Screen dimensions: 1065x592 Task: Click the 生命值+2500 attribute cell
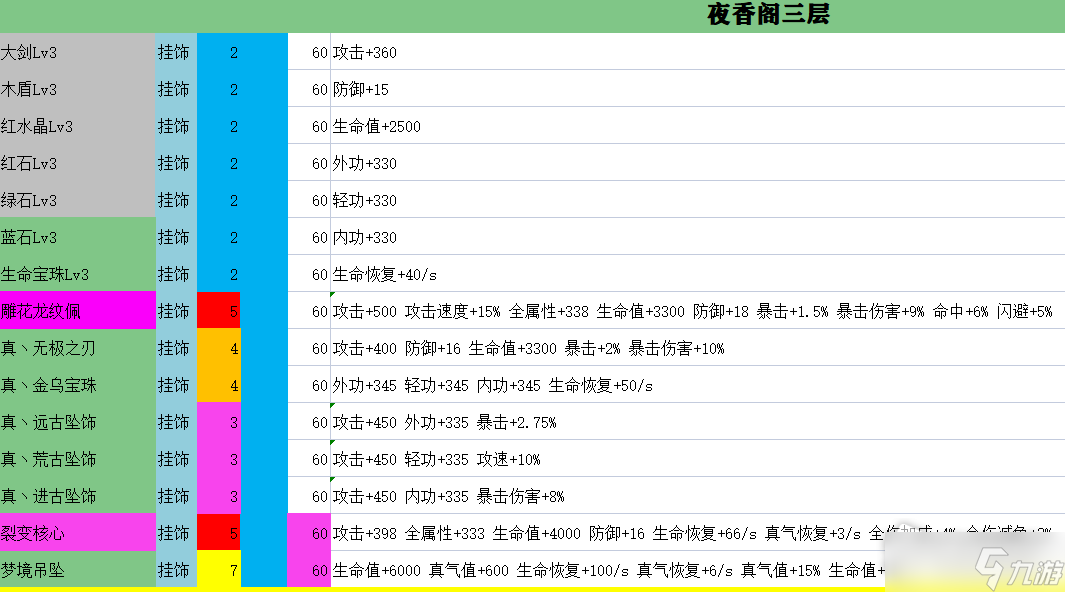(698, 126)
